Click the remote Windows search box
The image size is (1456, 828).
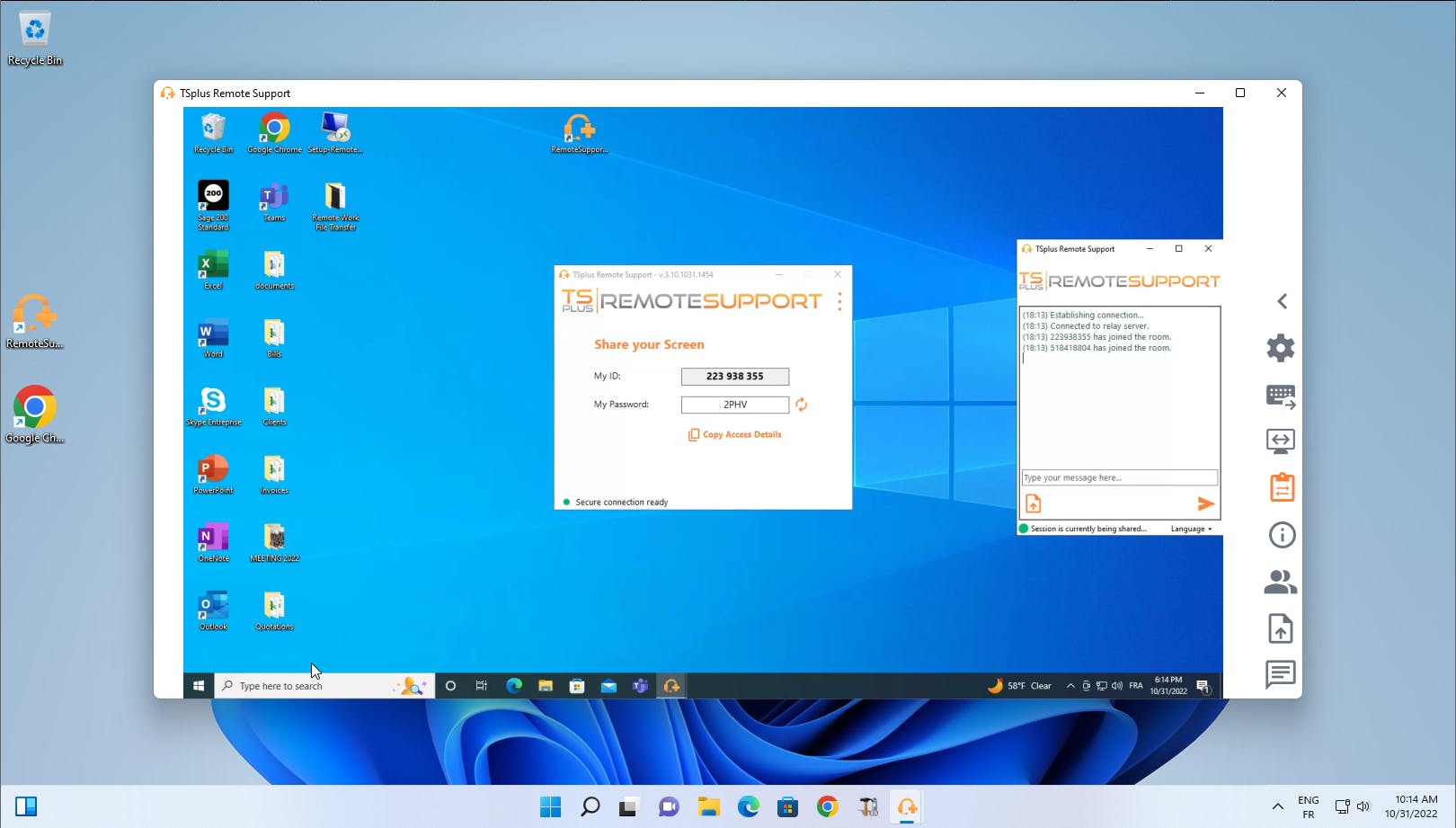click(306, 687)
